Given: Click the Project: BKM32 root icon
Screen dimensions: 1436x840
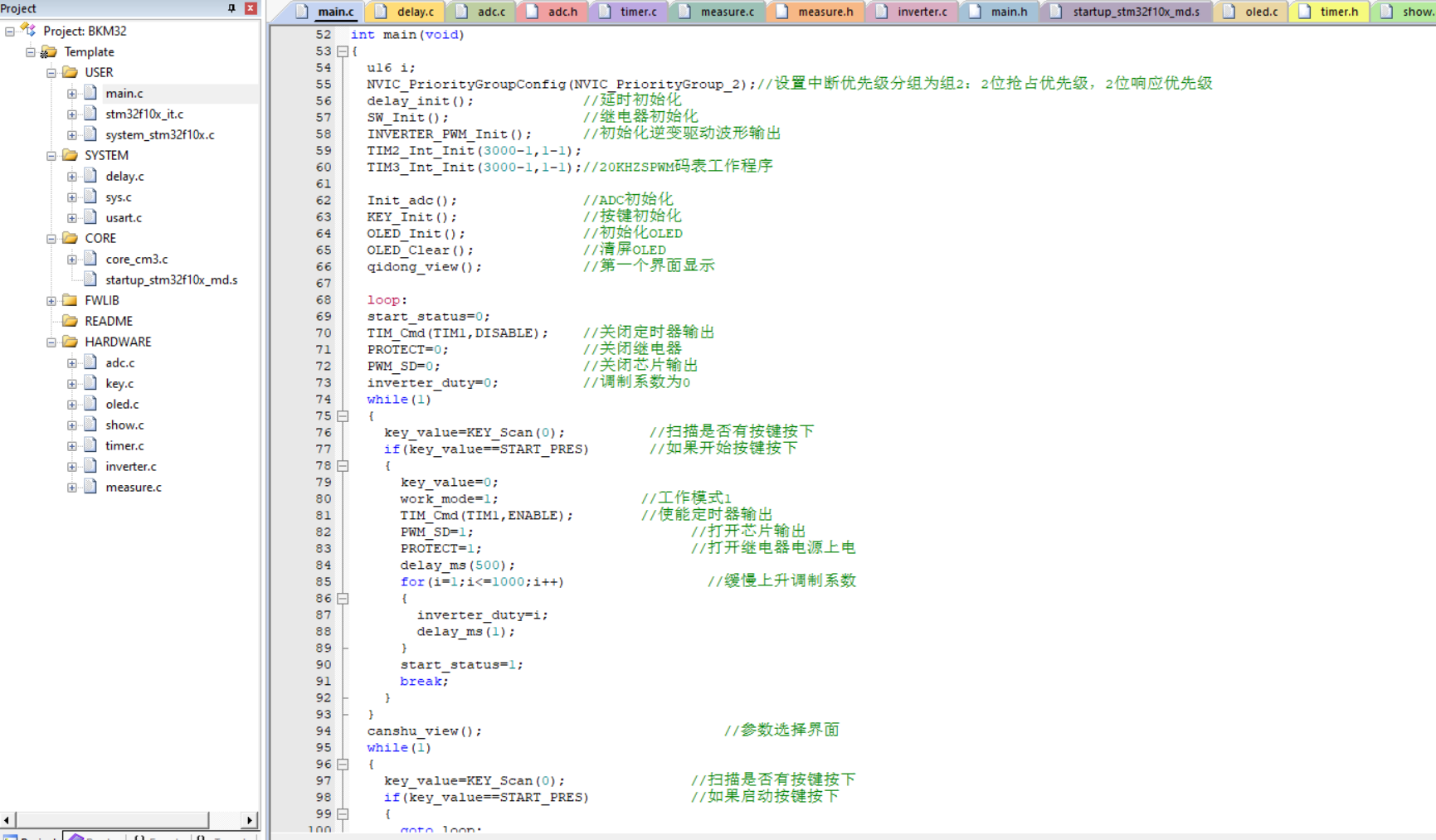Looking at the screenshot, I should click(x=29, y=31).
